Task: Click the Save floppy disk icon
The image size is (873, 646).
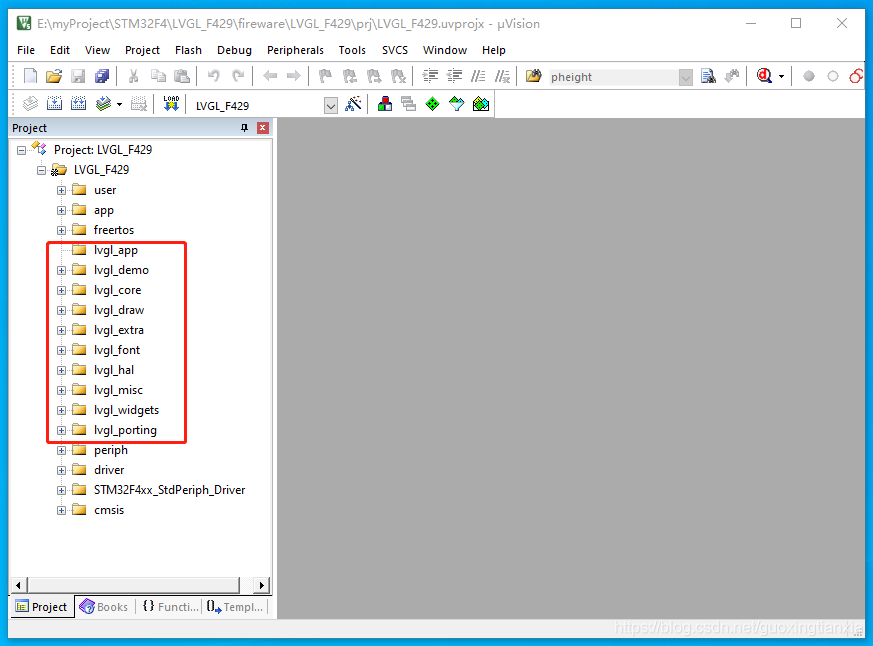Action: tap(79, 76)
